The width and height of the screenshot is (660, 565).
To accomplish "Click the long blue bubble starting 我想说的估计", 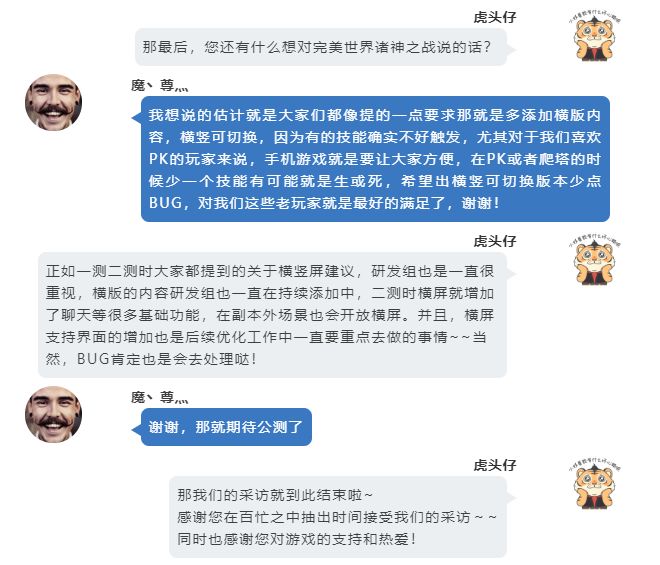I will 375,159.
